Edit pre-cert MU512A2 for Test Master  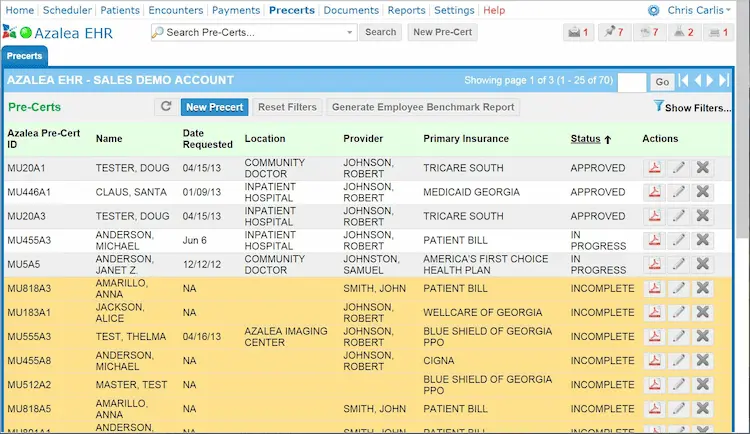pos(678,384)
